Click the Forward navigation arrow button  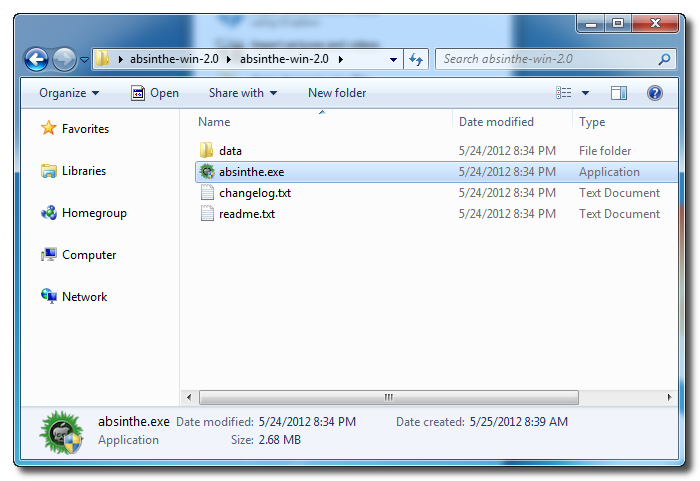64,59
